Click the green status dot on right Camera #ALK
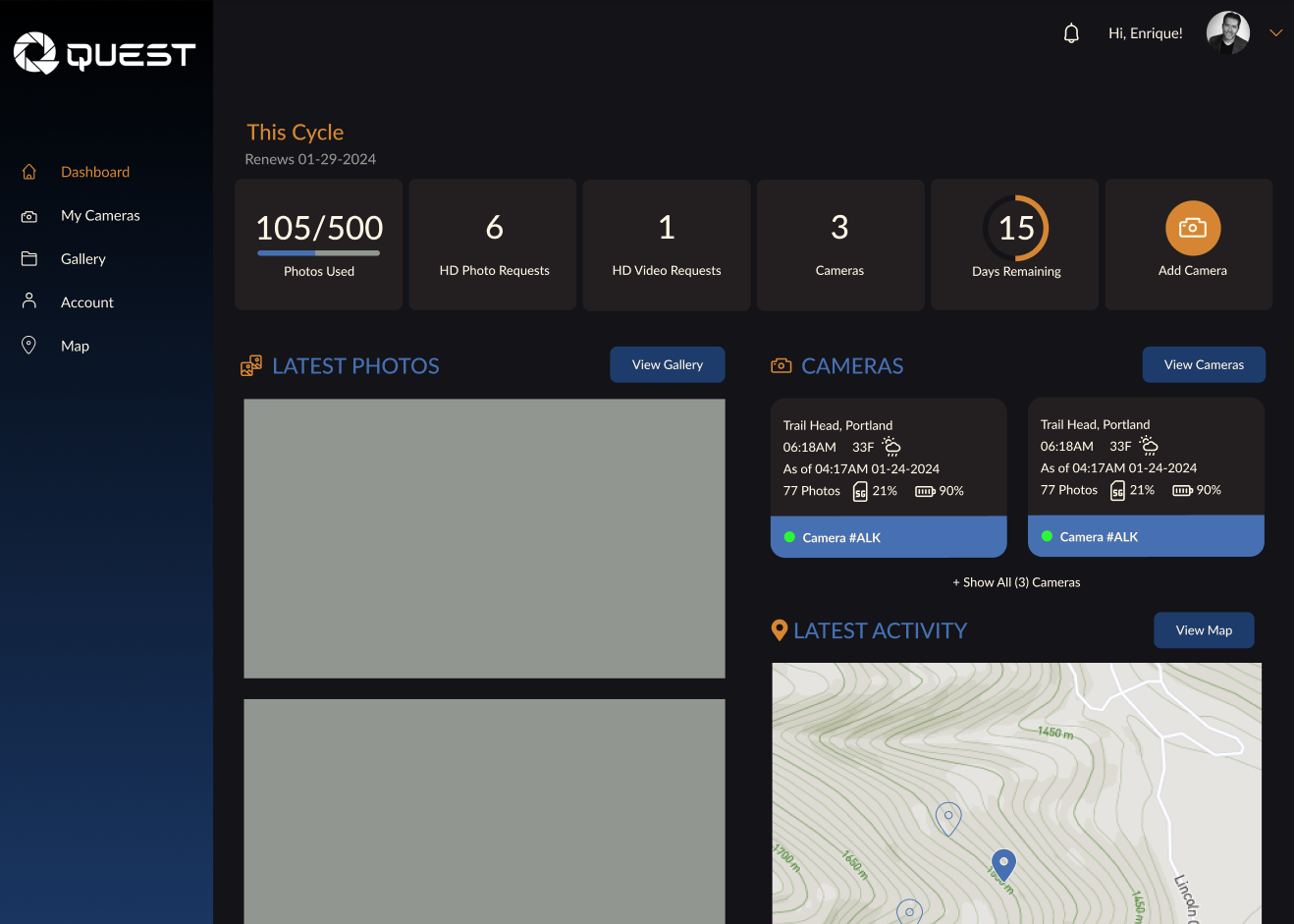Image resolution: width=1294 pixels, height=924 pixels. click(x=1047, y=536)
